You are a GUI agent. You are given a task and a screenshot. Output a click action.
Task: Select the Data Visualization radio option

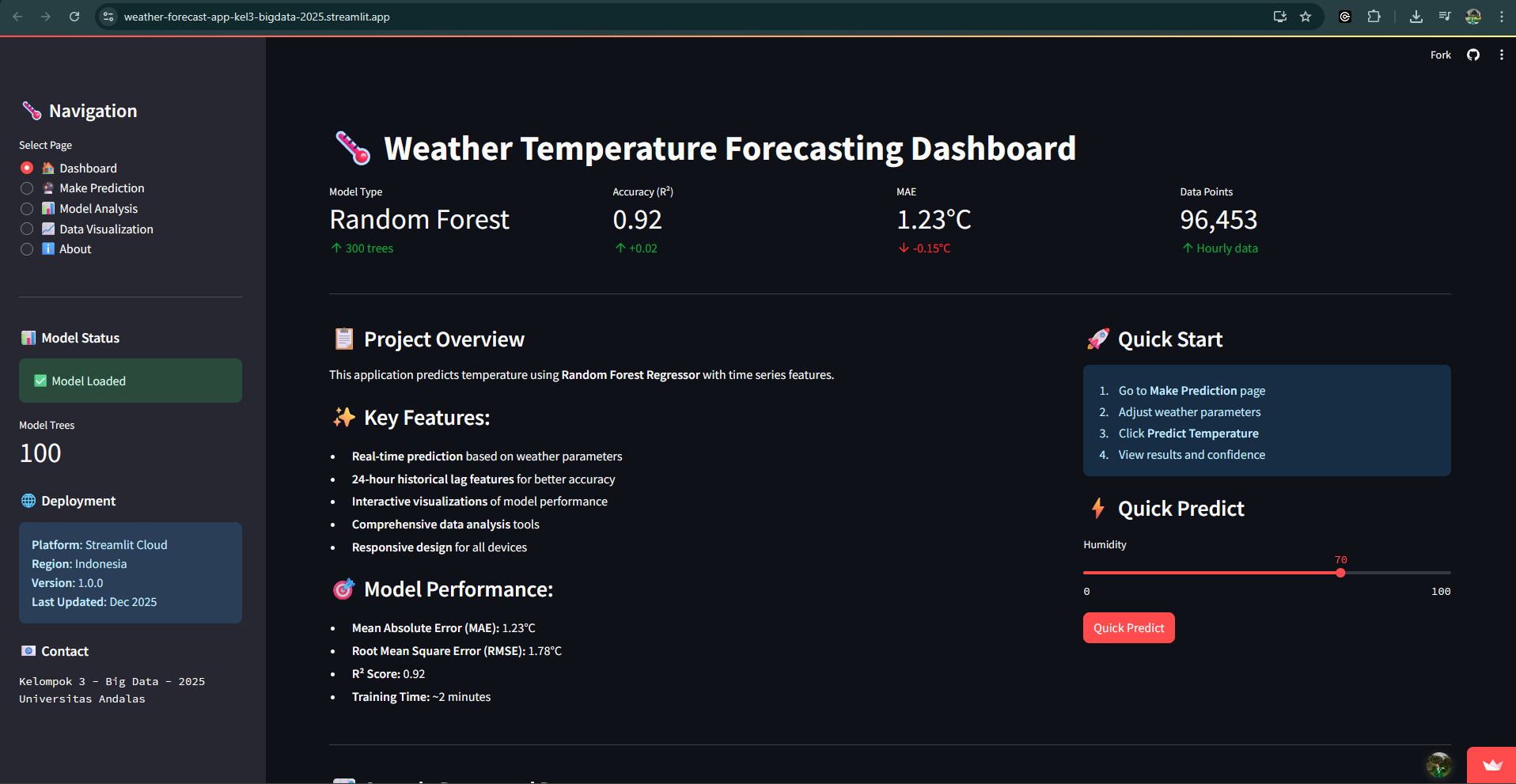tap(27, 229)
